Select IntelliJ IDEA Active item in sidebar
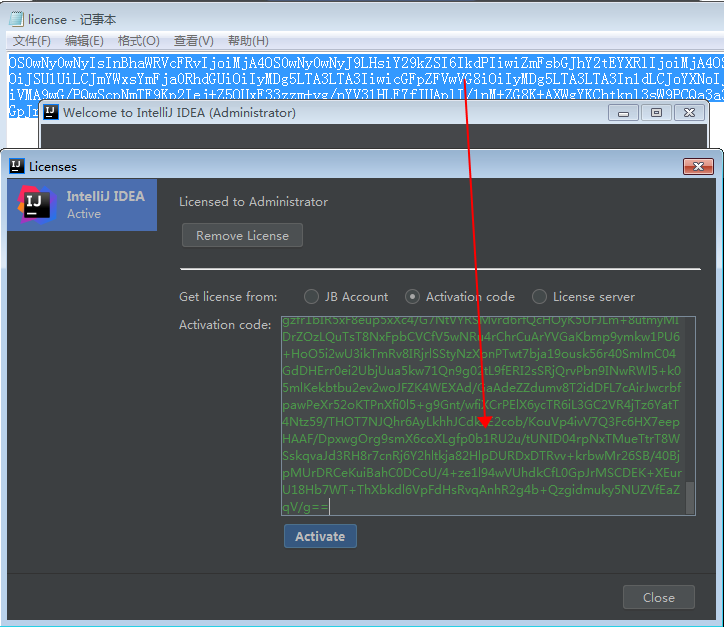 (82, 205)
